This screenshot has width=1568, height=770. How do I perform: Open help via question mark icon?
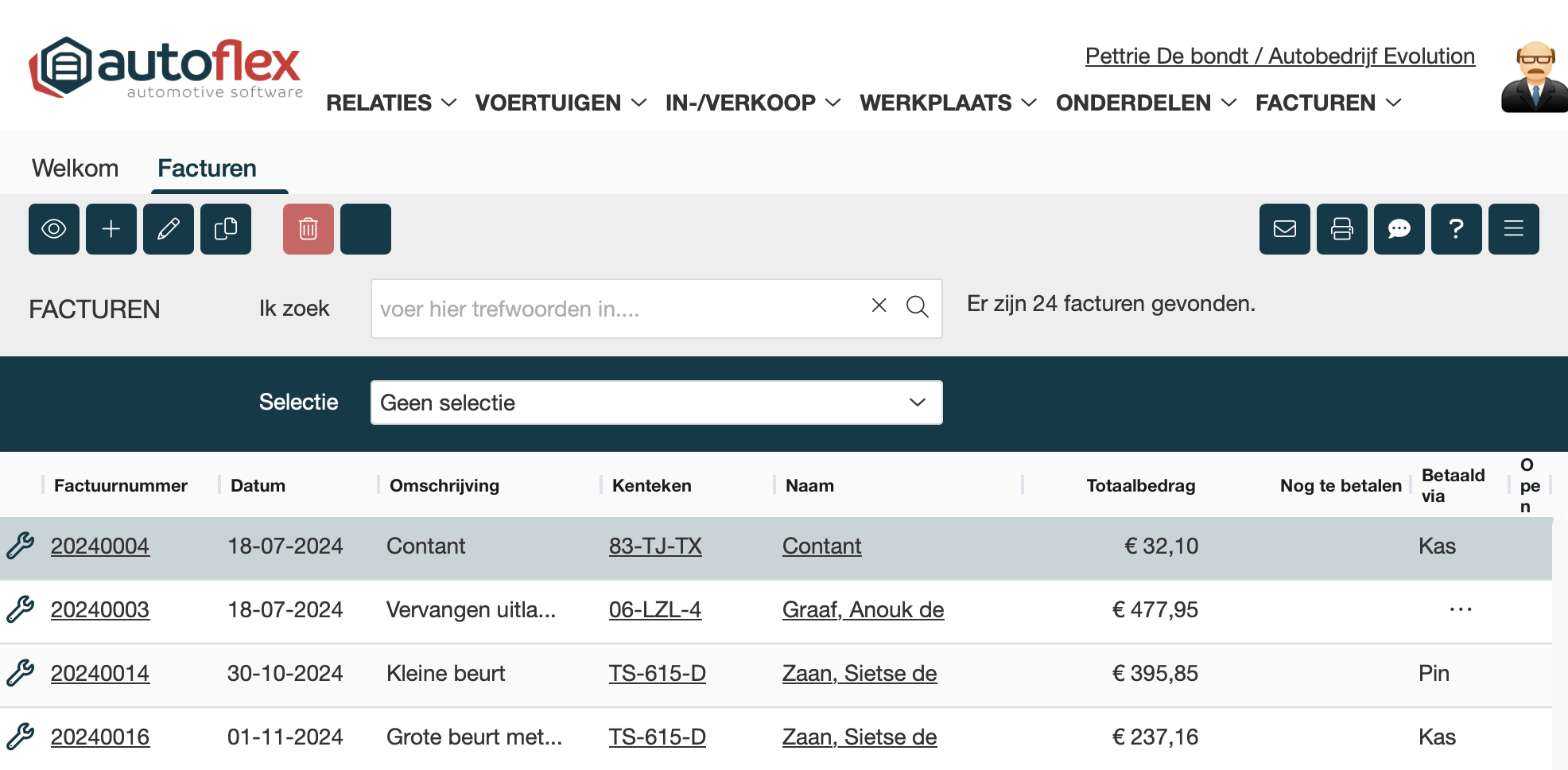[x=1457, y=229]
